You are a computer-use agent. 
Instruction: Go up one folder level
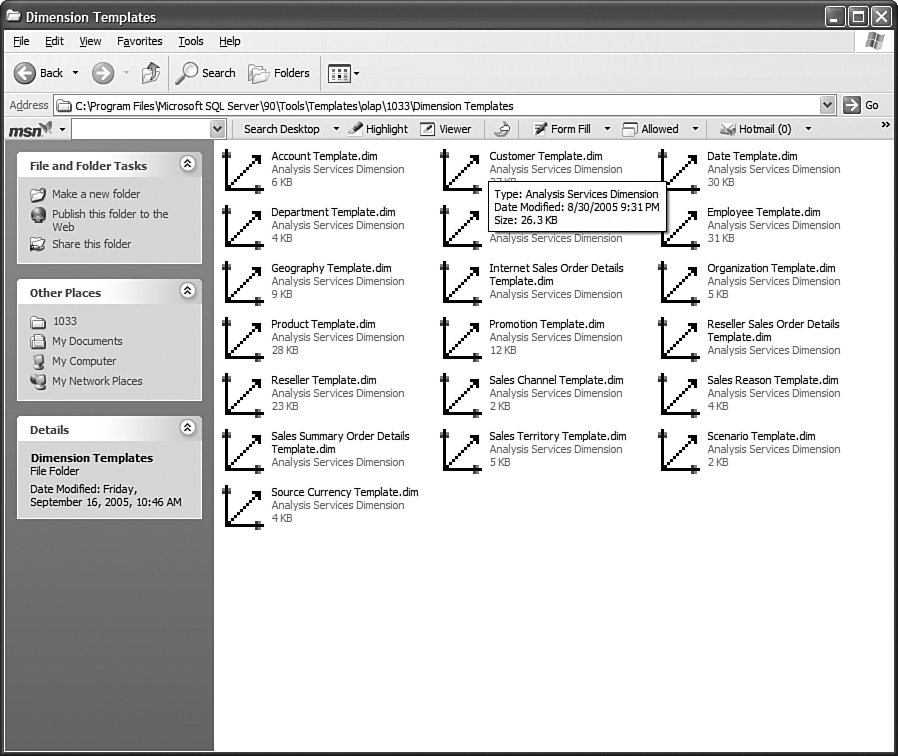151,73
